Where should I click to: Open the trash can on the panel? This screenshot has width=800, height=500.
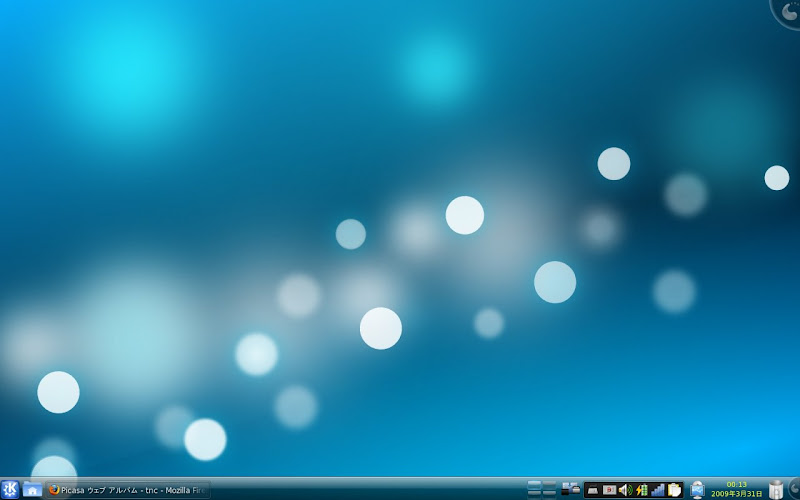[776, 489]
